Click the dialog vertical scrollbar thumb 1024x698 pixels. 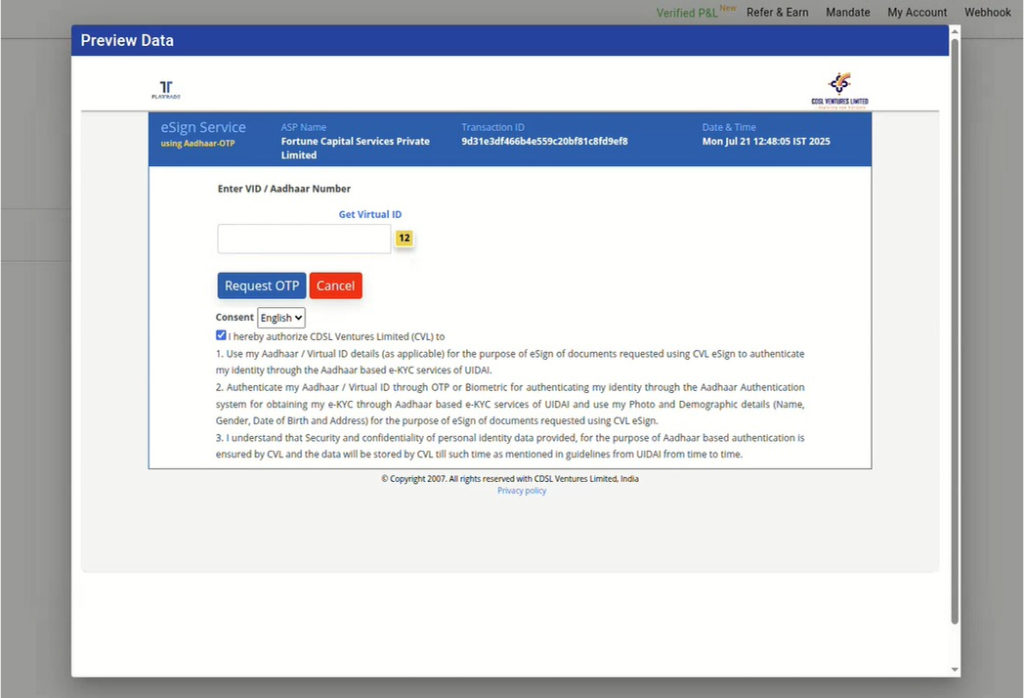[x=955, y=331]
